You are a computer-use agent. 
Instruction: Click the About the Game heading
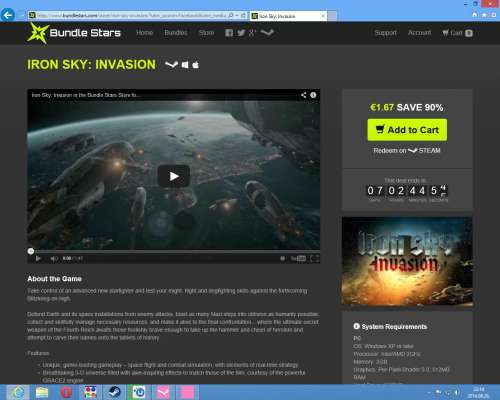click(x=55, y=279)
